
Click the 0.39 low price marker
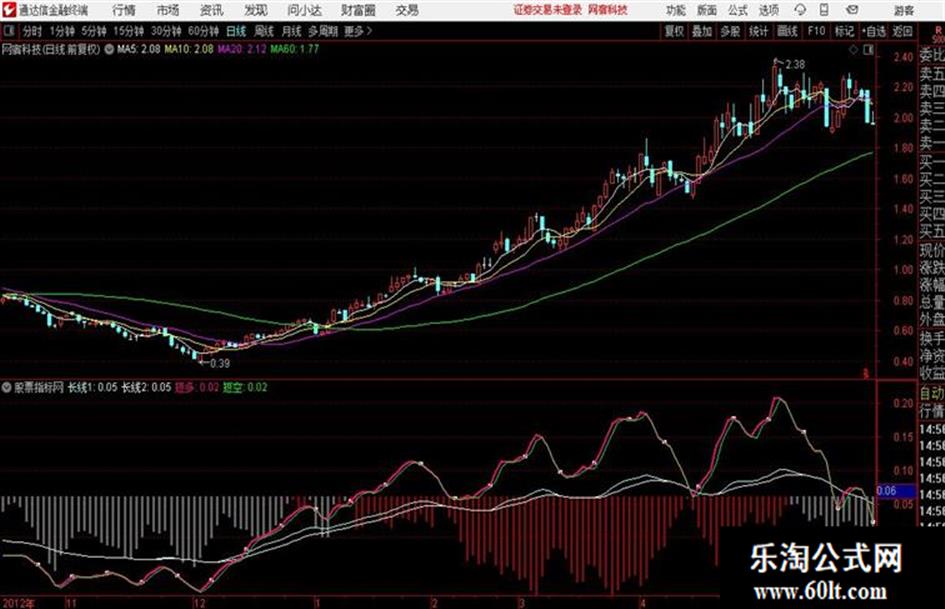[x=220, y=363]
